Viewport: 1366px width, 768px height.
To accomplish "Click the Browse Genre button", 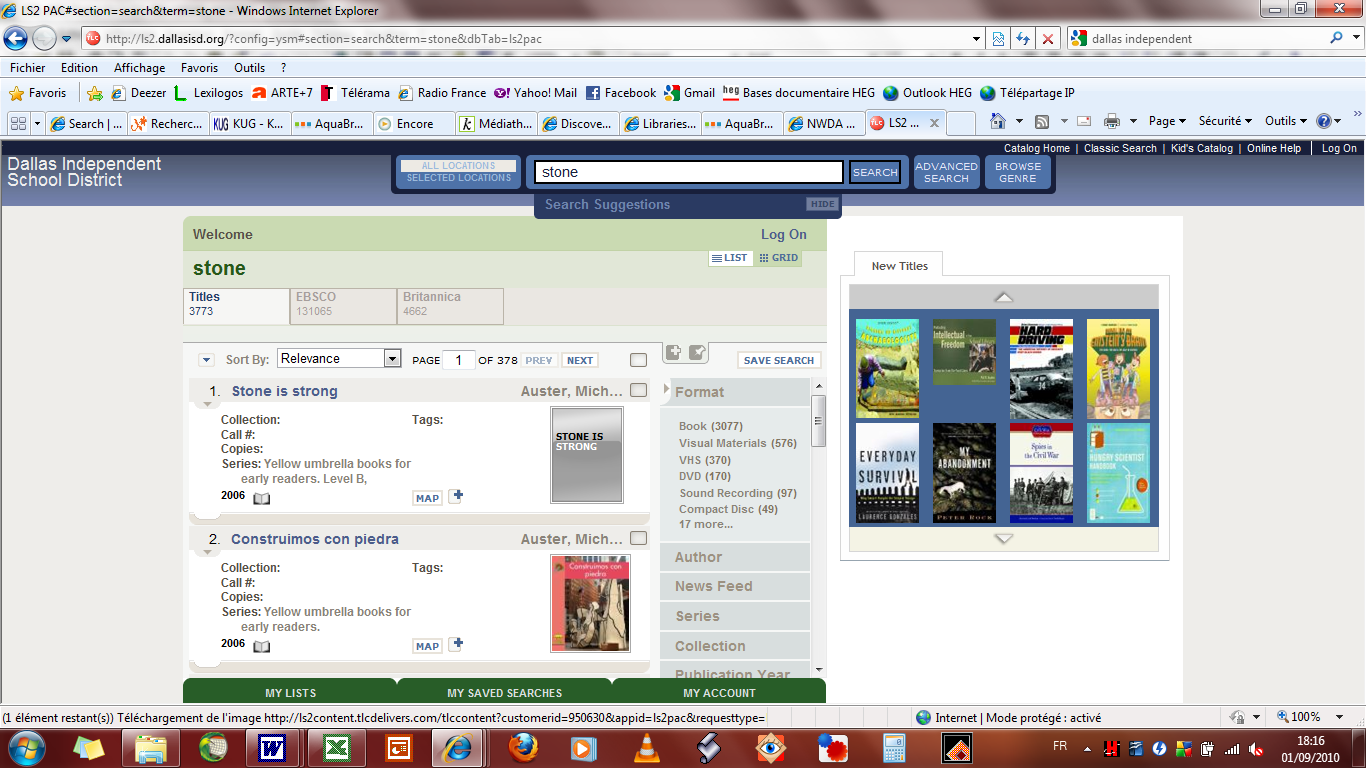I will click(1018, 172).
